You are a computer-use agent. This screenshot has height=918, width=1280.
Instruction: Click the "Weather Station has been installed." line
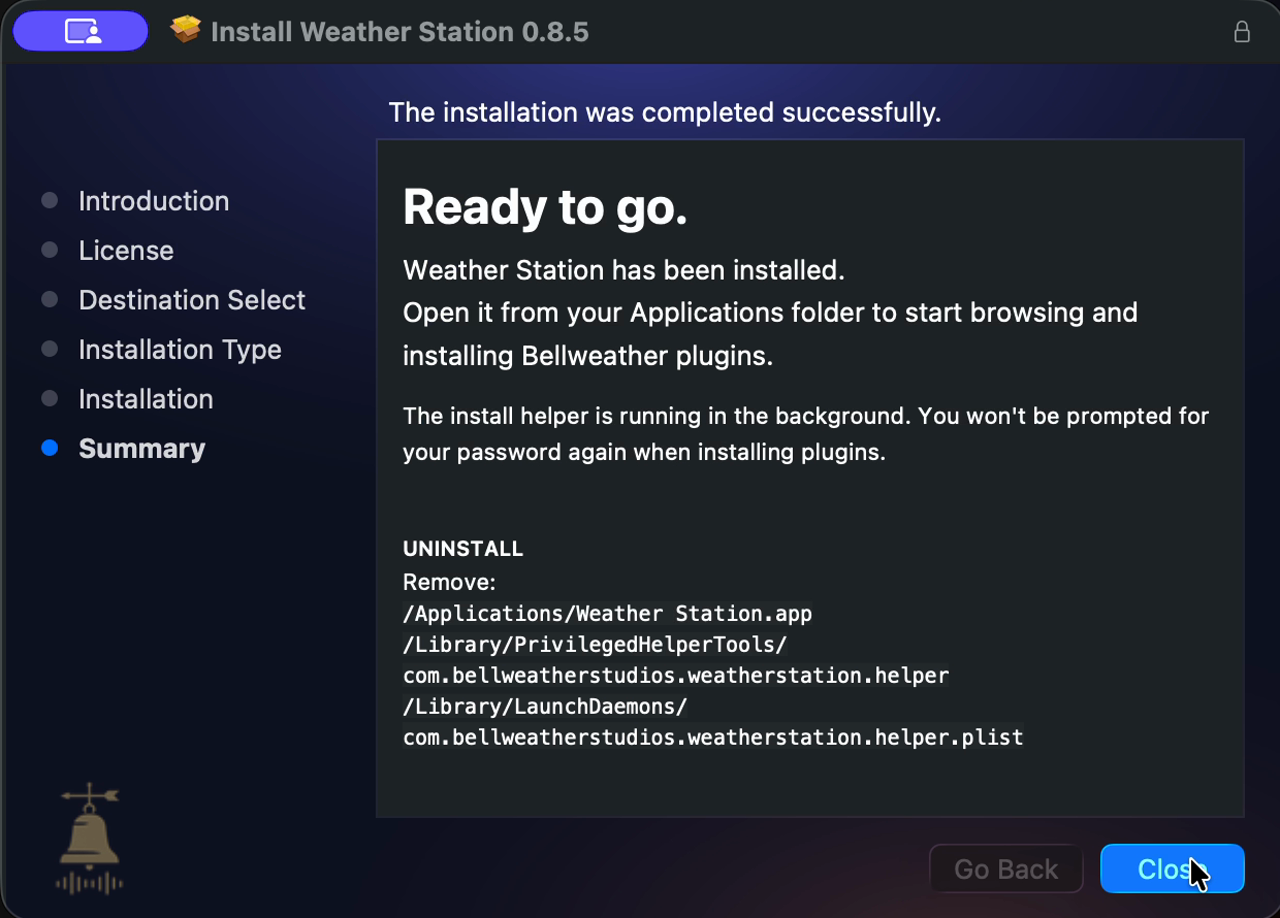[x=624, y=270]
